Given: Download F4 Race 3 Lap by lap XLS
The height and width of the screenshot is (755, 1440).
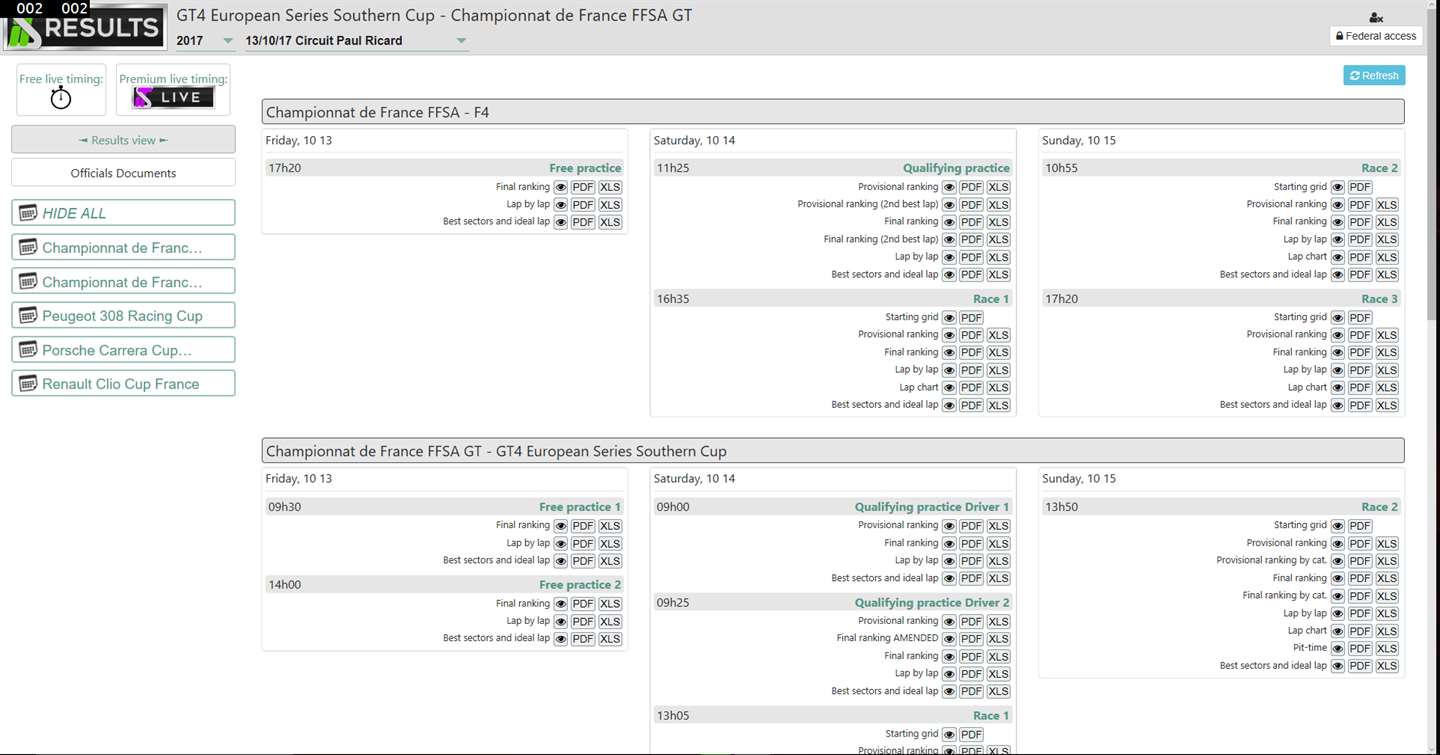Looking at the screenshot, I should click(1387, 370).
